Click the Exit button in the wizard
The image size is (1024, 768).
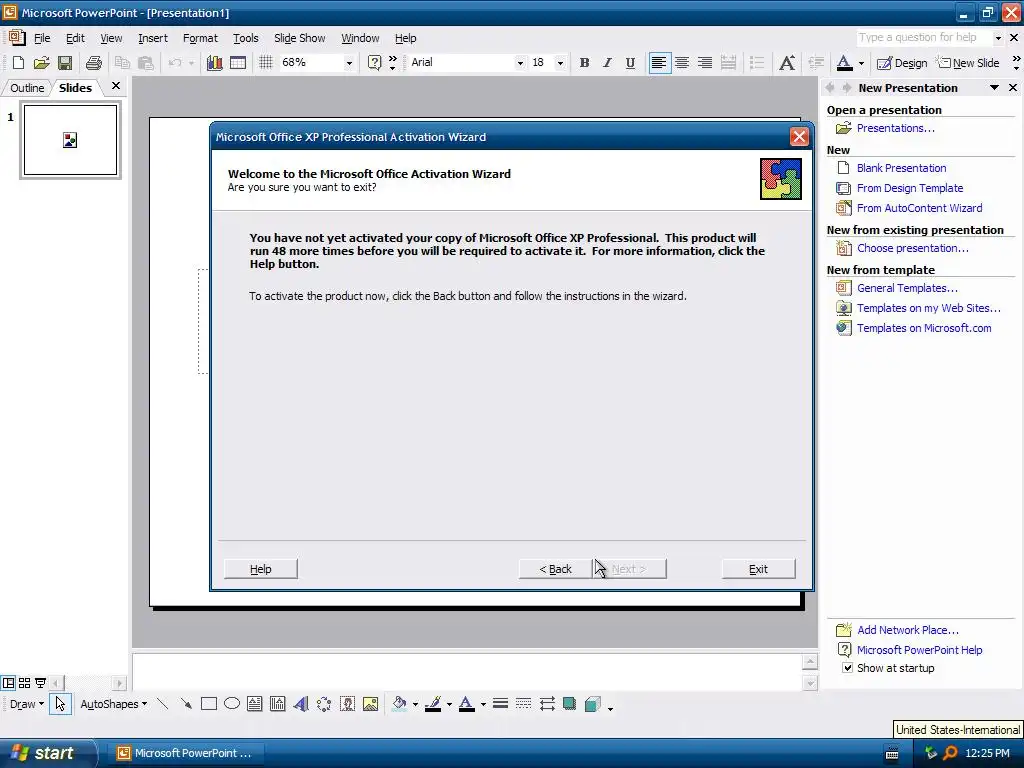point(758,569)
